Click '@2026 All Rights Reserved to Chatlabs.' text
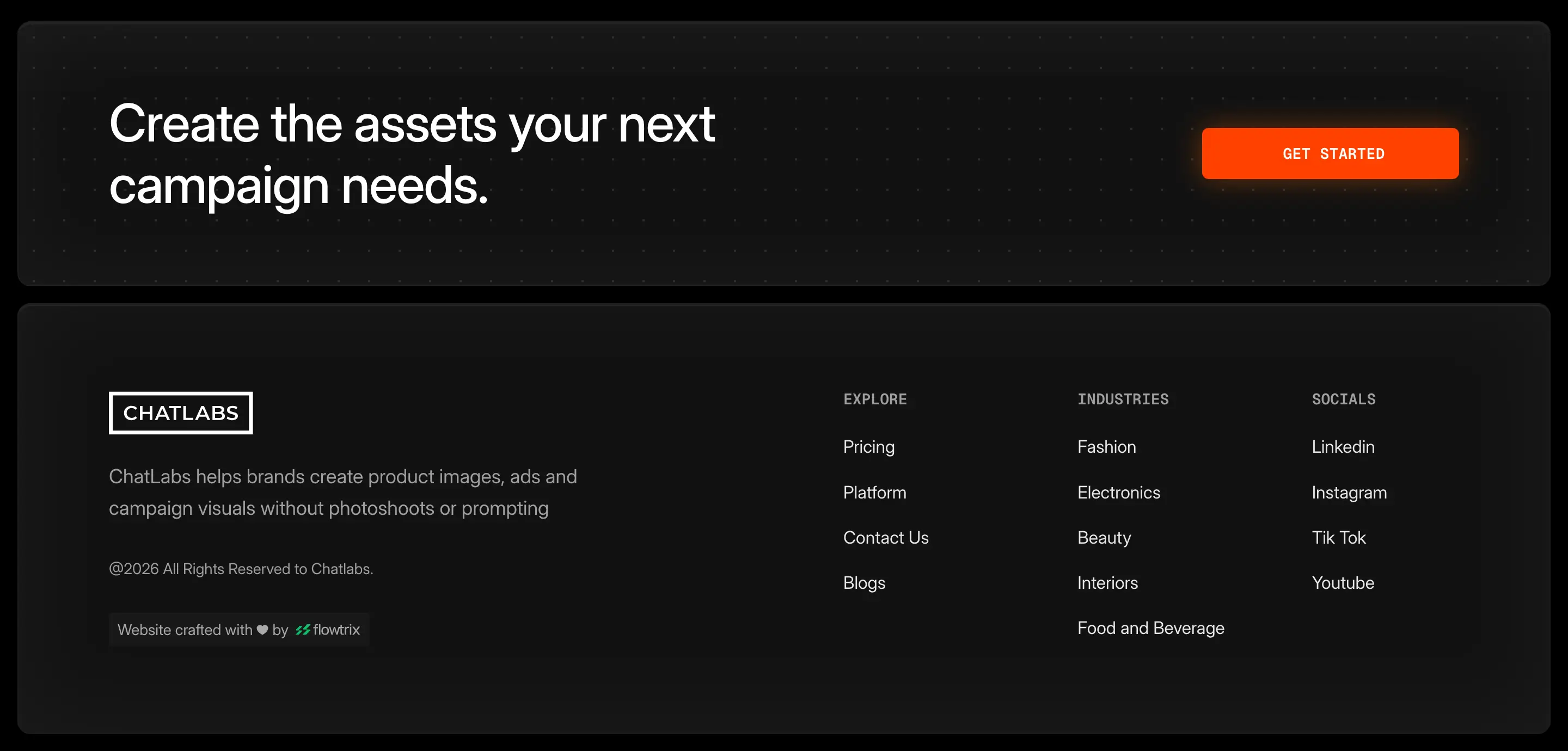1568x751 pixels. click(241, 569)
